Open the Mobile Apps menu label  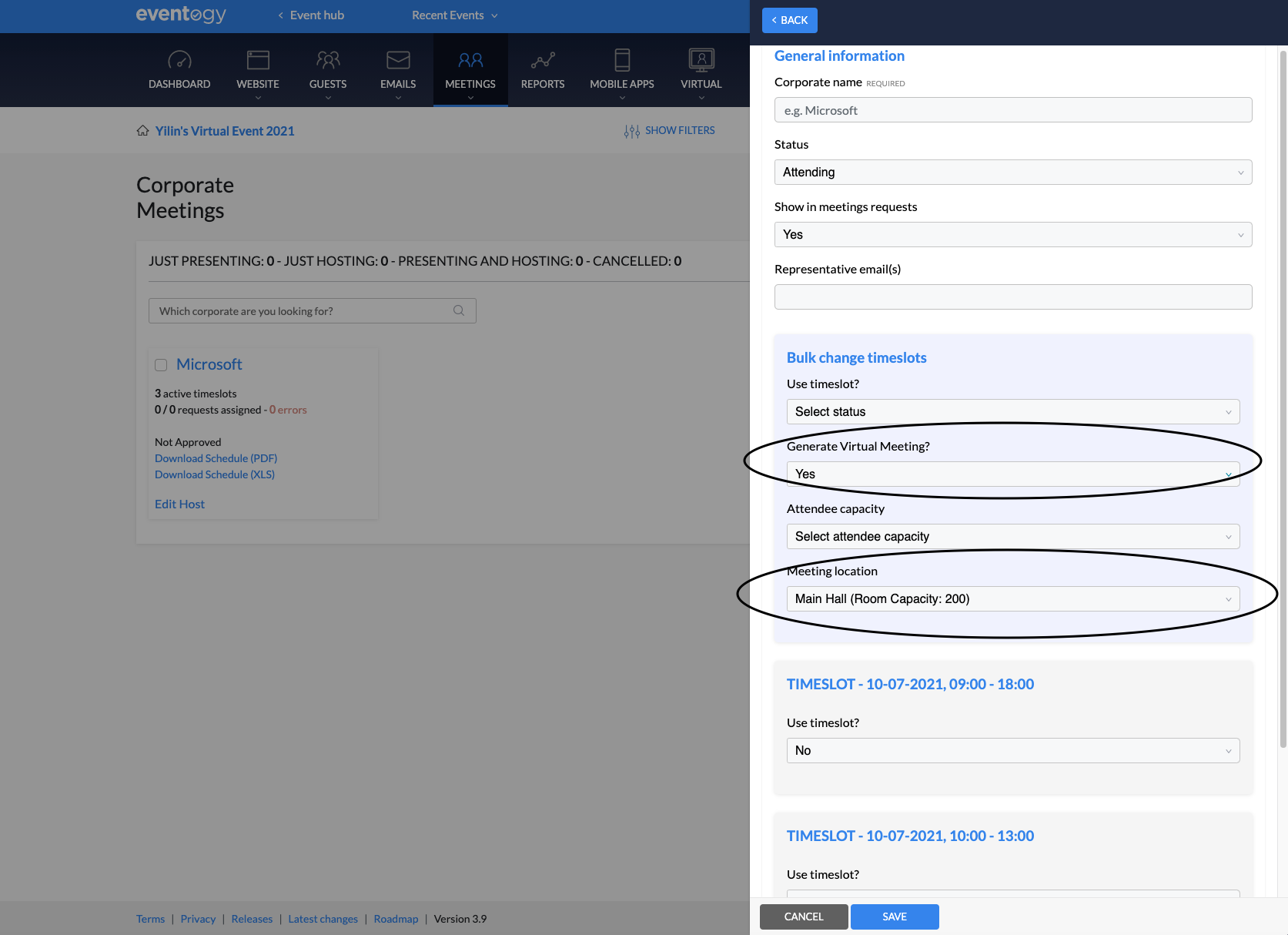(622, 84)
